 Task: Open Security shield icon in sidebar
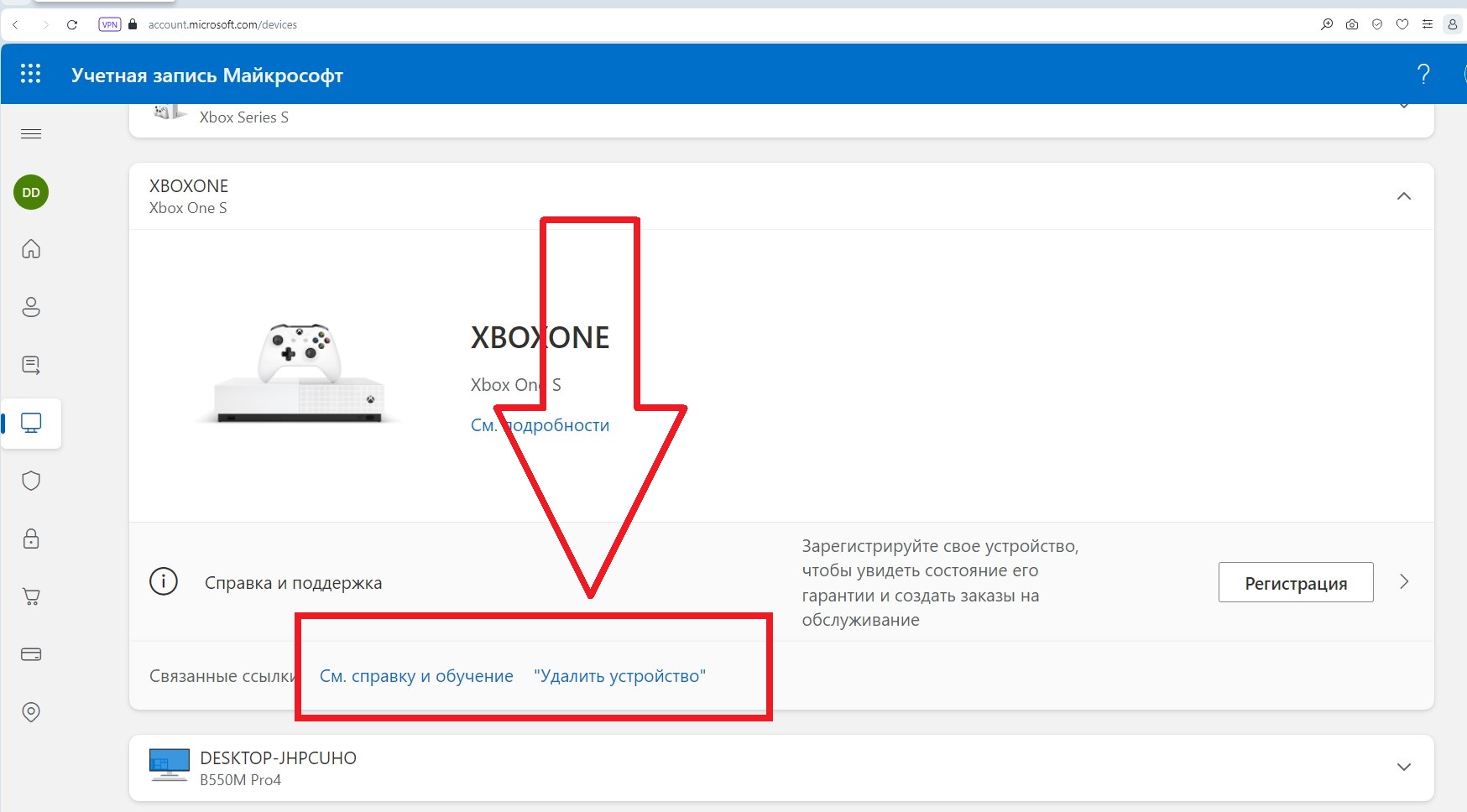pyautogui.click(x=31, y=481)
